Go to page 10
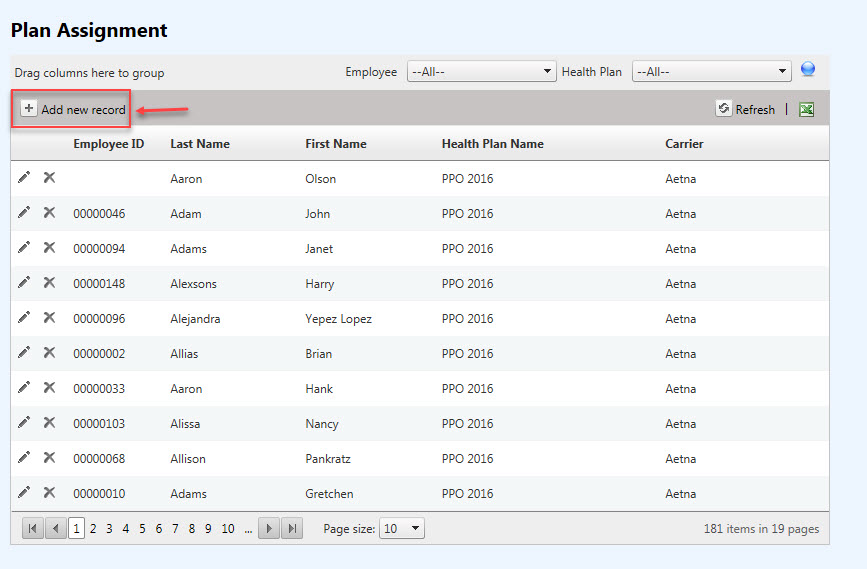This screenshot has height=569, width=867. (228, 529)
